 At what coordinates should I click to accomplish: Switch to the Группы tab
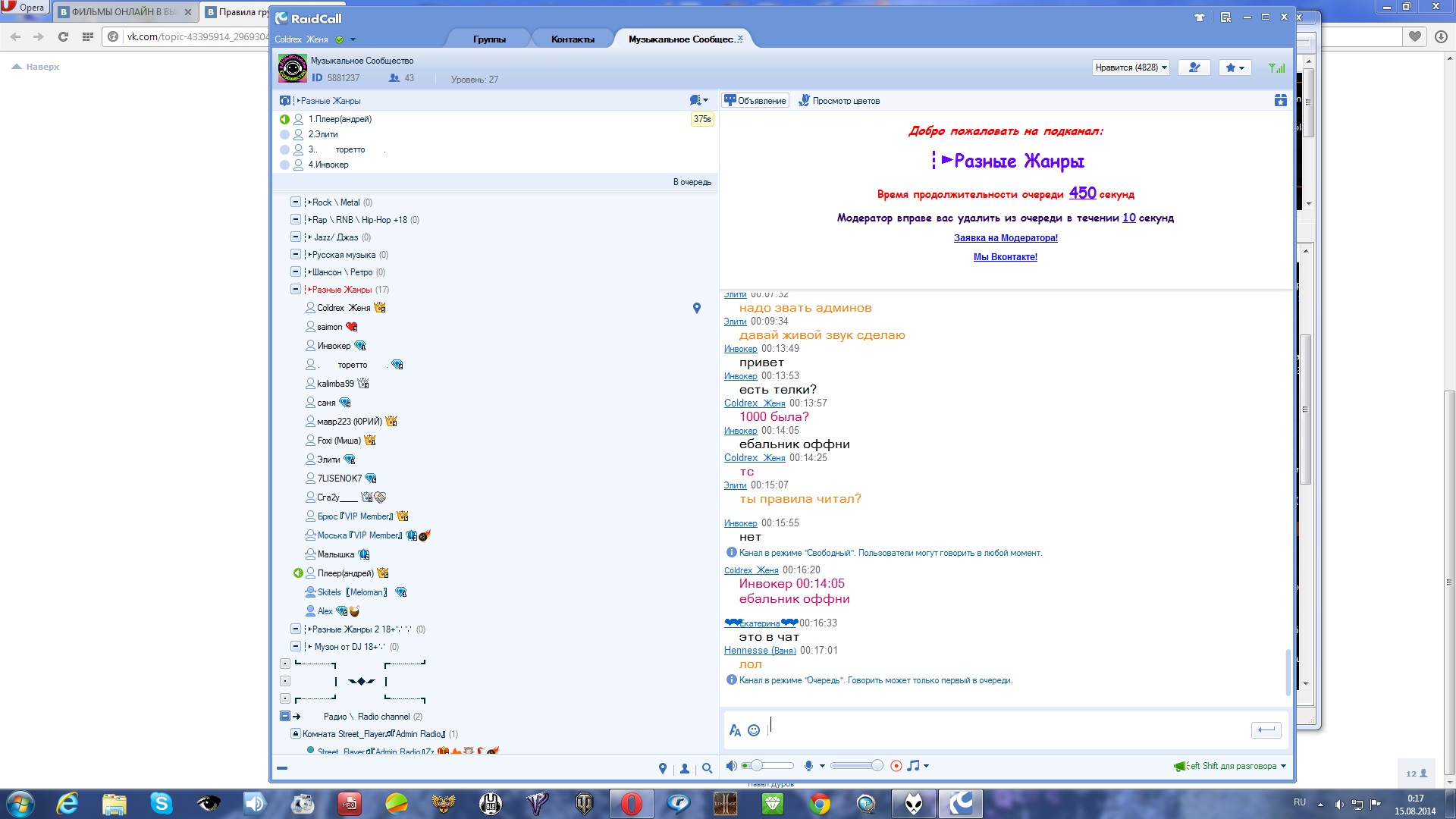[489, 39]
